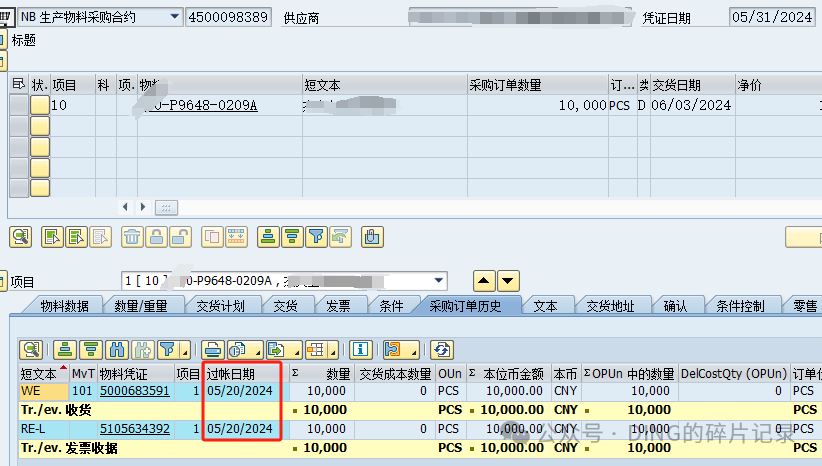
Task: Click the left arrow of item table scrollbar
Action: [x=125, y=207]
